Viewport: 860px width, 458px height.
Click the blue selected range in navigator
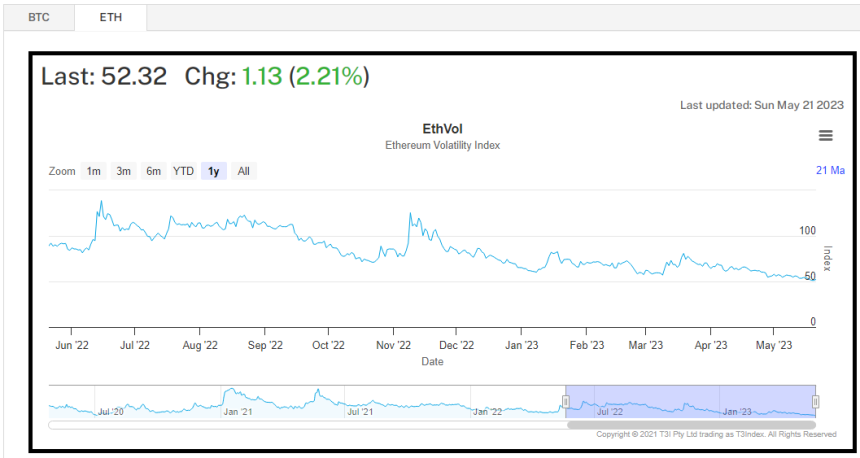[x=690, y=400]
